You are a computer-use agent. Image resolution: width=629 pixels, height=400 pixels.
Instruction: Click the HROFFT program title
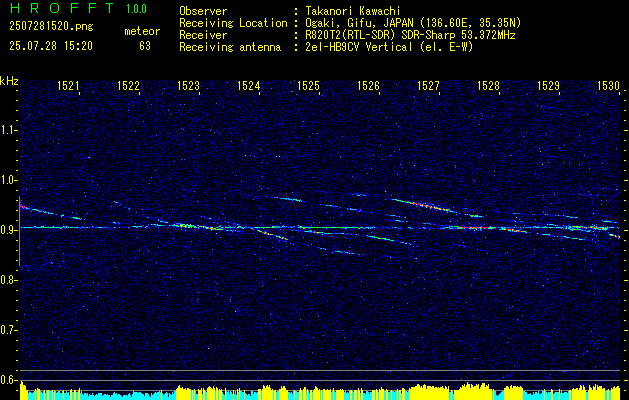click(x=62, y=8)
